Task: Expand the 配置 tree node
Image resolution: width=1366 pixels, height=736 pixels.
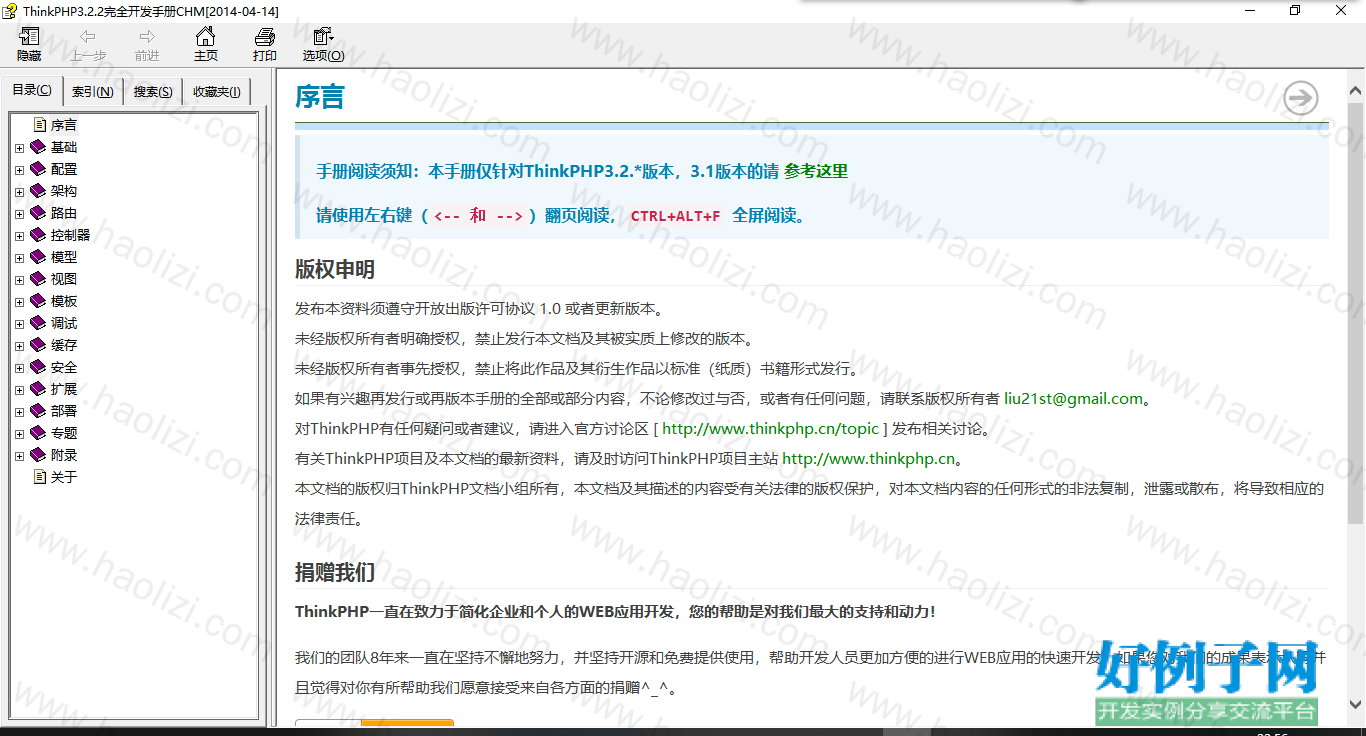Action: (19, 170)
